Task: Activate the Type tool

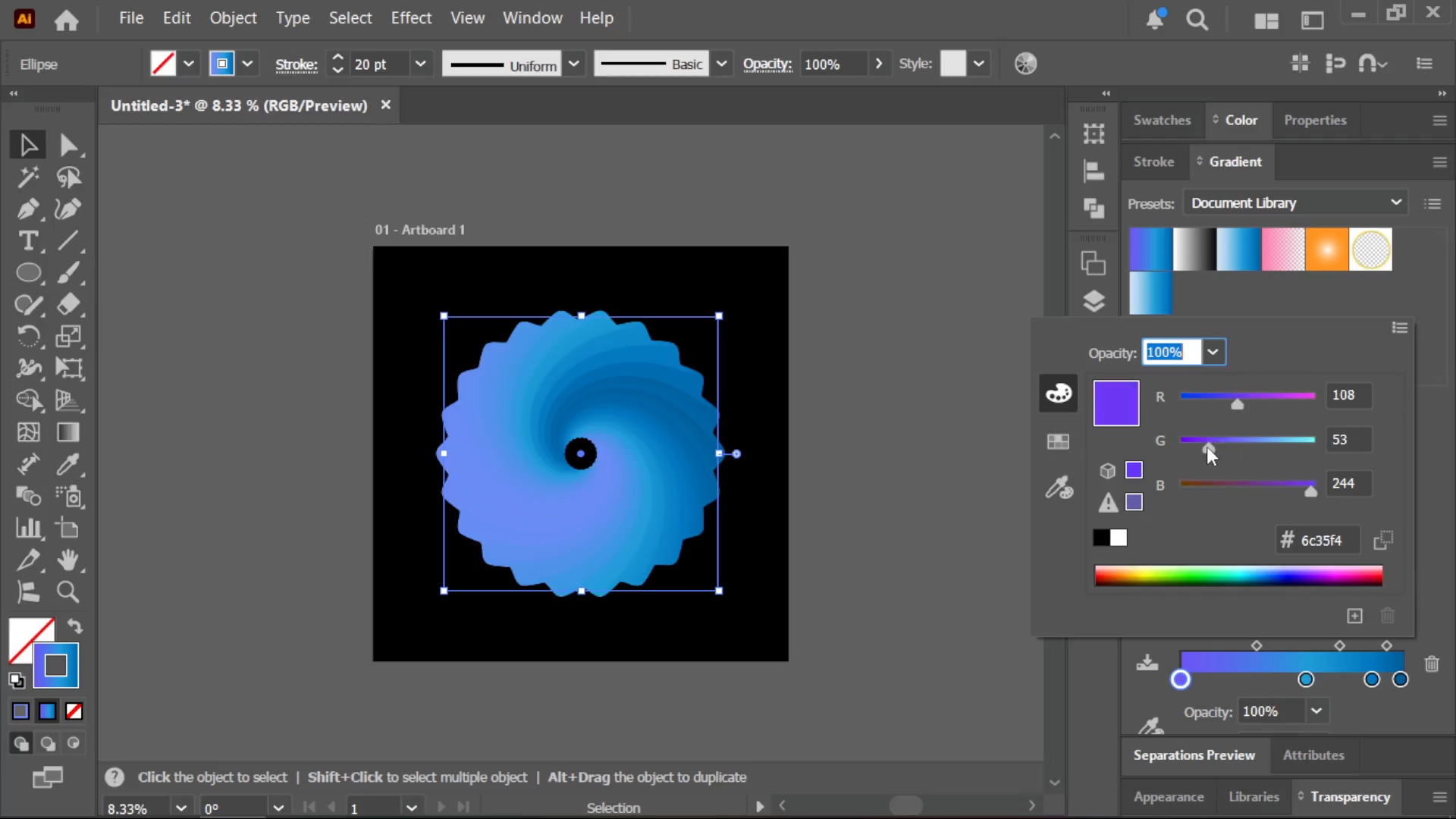Action: [x=28, y=241]
